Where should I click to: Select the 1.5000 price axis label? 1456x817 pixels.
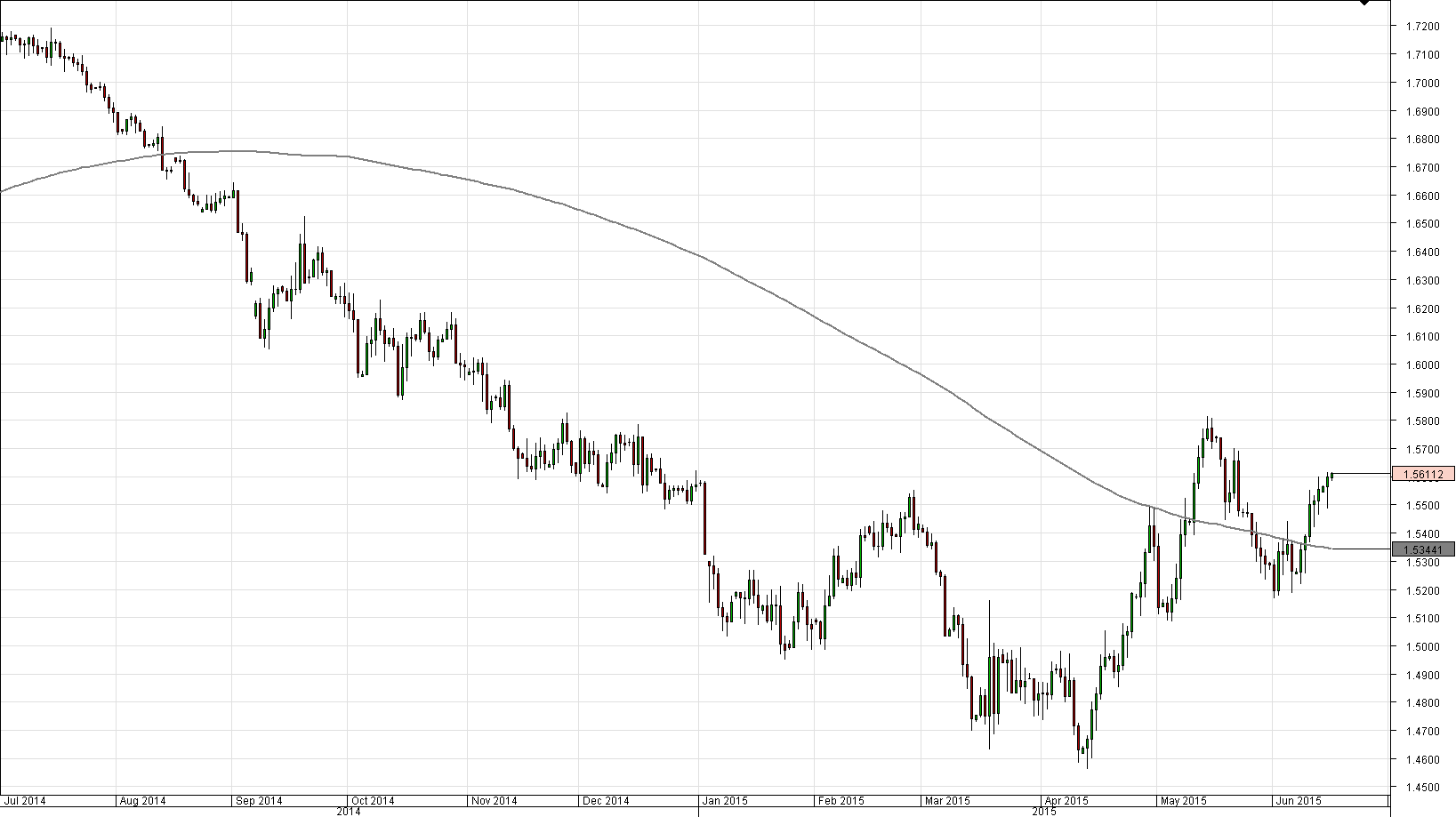(1422, 647)
